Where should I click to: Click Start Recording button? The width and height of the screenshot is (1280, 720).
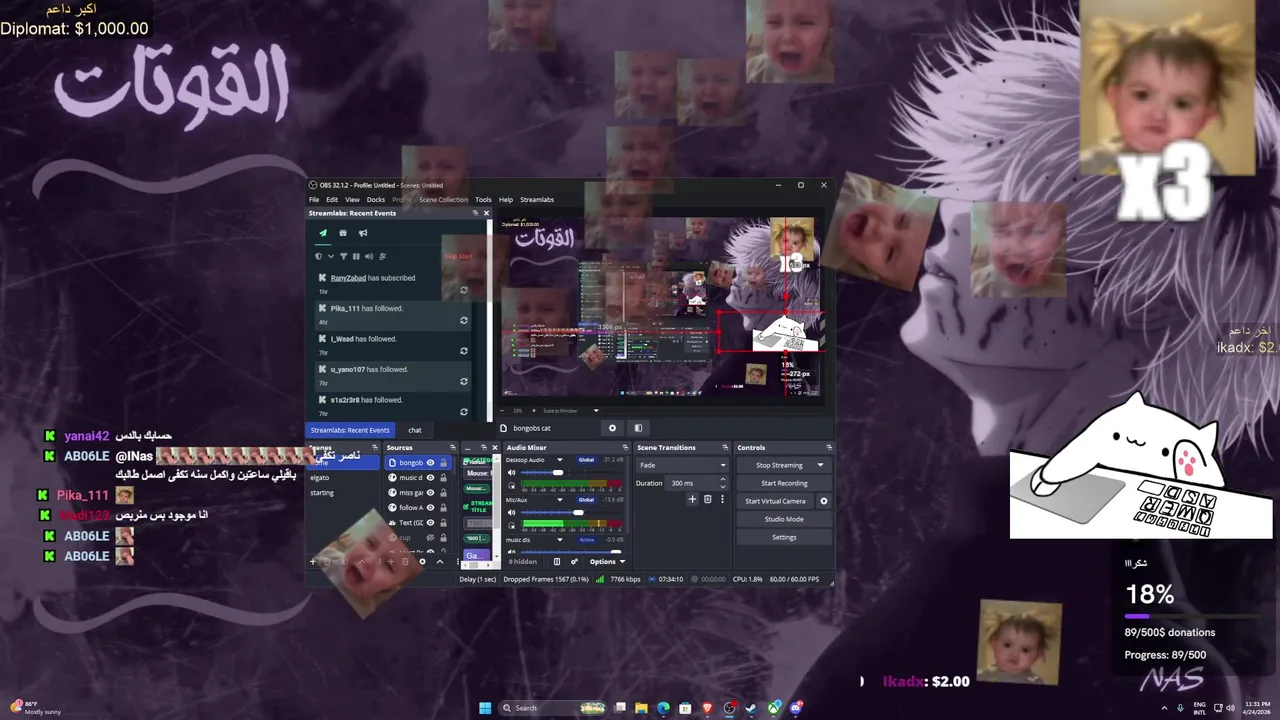[784, 483]
